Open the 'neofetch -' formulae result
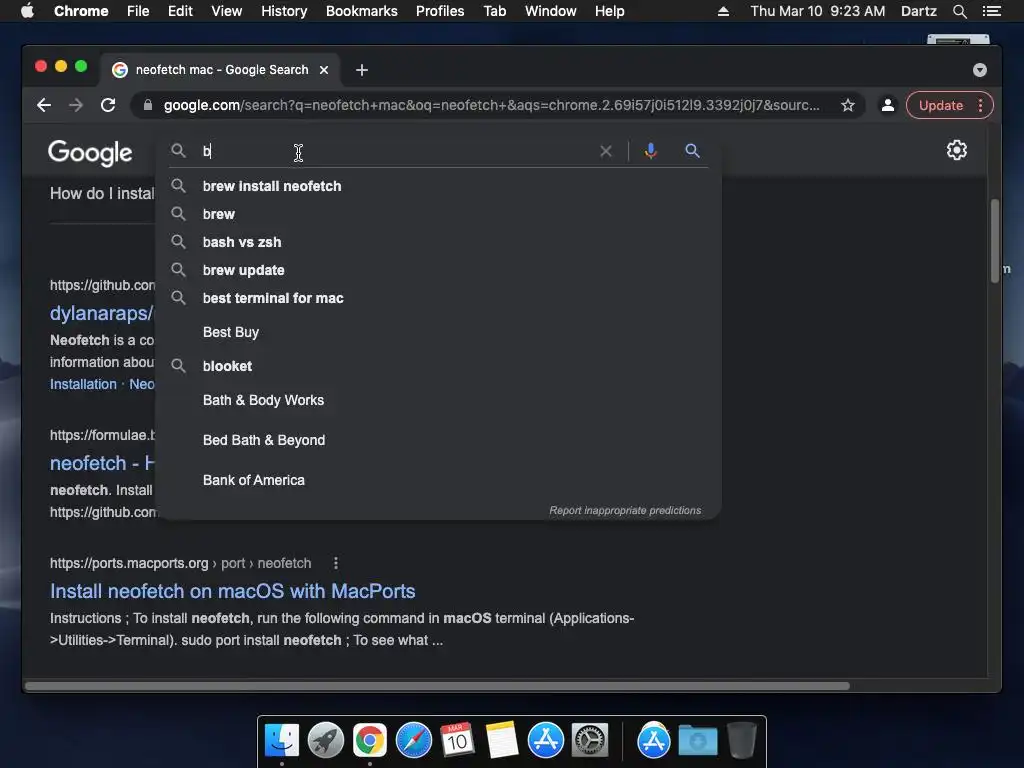This screenshot has height=768, width=1024. pos(102,463)
